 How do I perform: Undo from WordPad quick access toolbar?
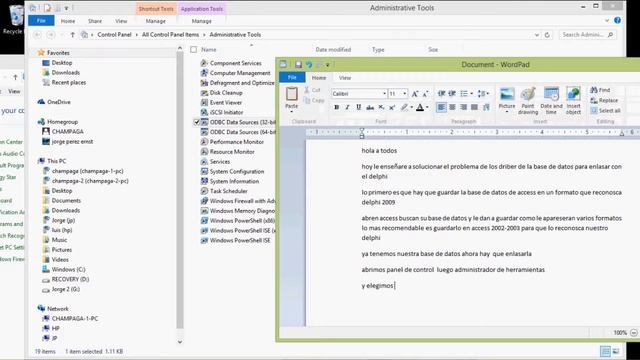pos(309,64)
